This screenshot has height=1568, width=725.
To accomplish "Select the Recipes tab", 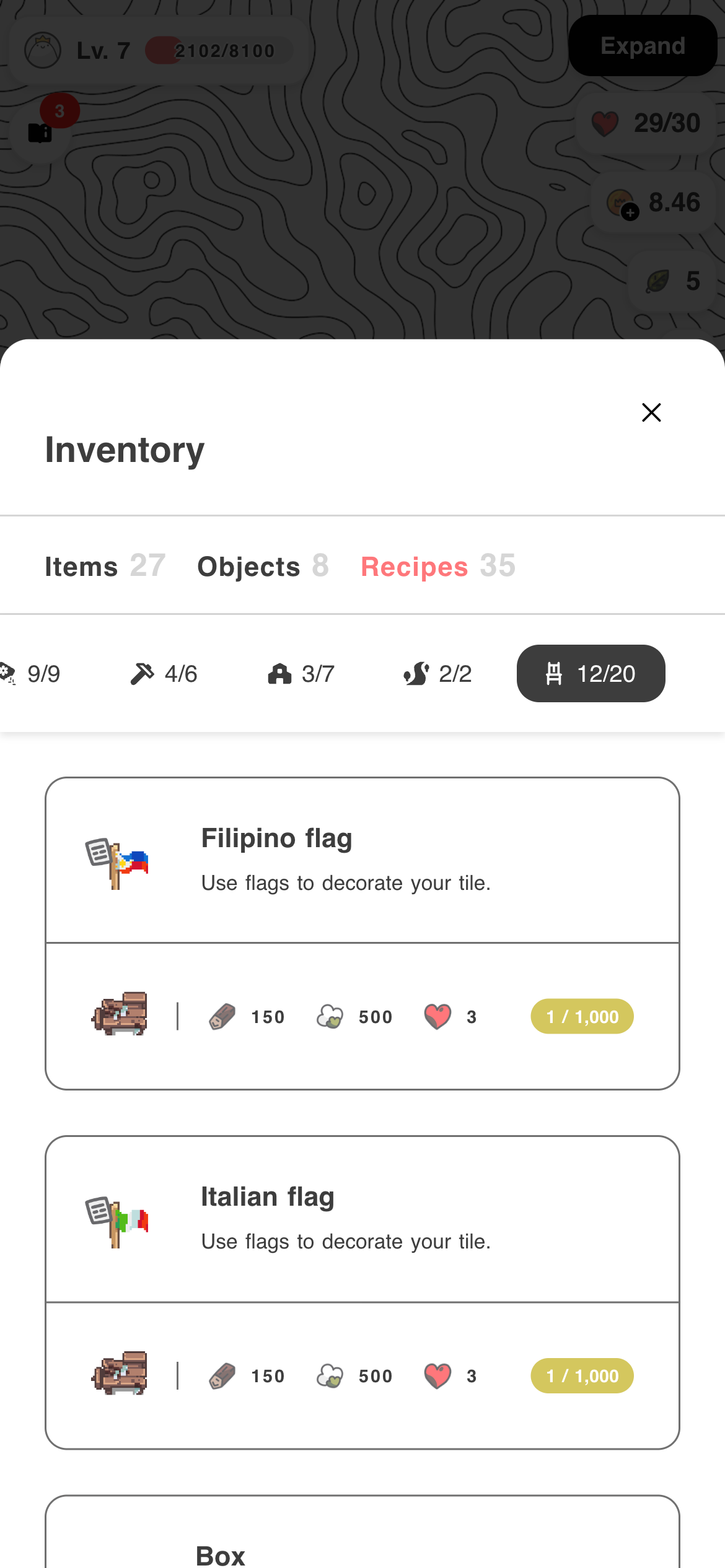I will pos(437,566).
